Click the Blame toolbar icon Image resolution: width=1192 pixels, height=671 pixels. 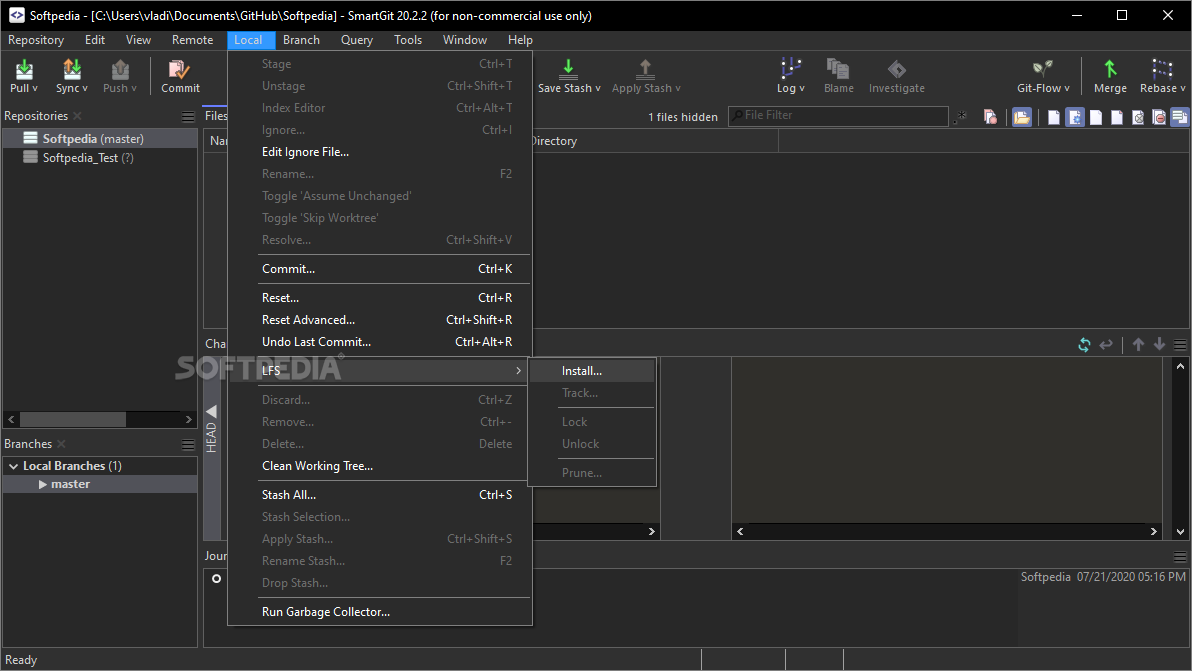pos(838,69)
